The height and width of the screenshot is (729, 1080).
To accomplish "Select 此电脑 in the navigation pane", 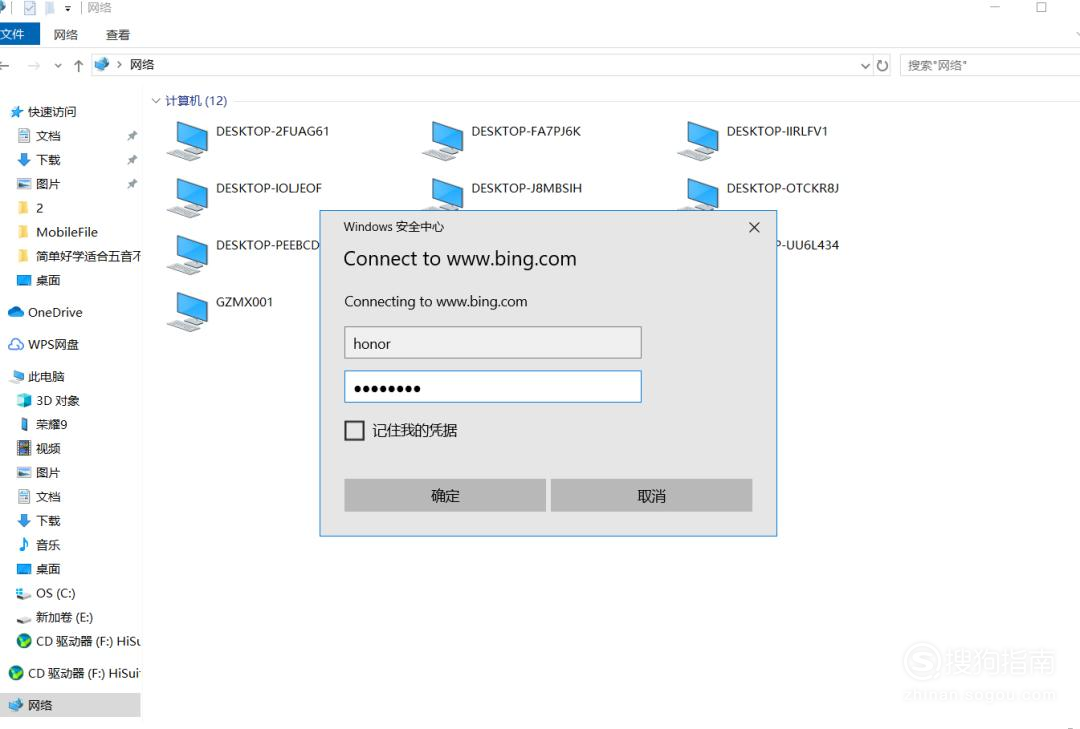I will tap(38, 376).
